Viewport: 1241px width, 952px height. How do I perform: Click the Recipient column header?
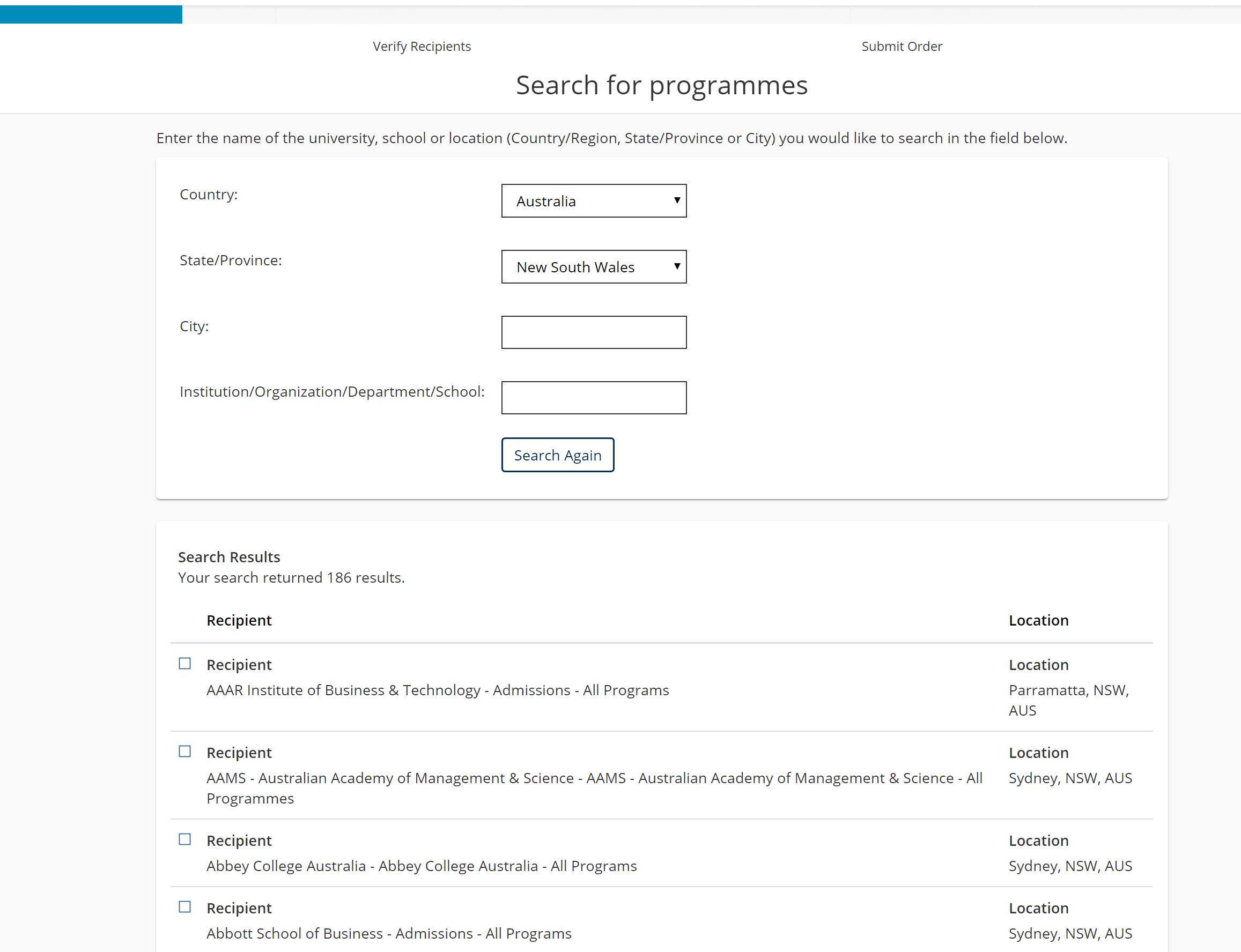pyautogui.click(x=239, y=621)
